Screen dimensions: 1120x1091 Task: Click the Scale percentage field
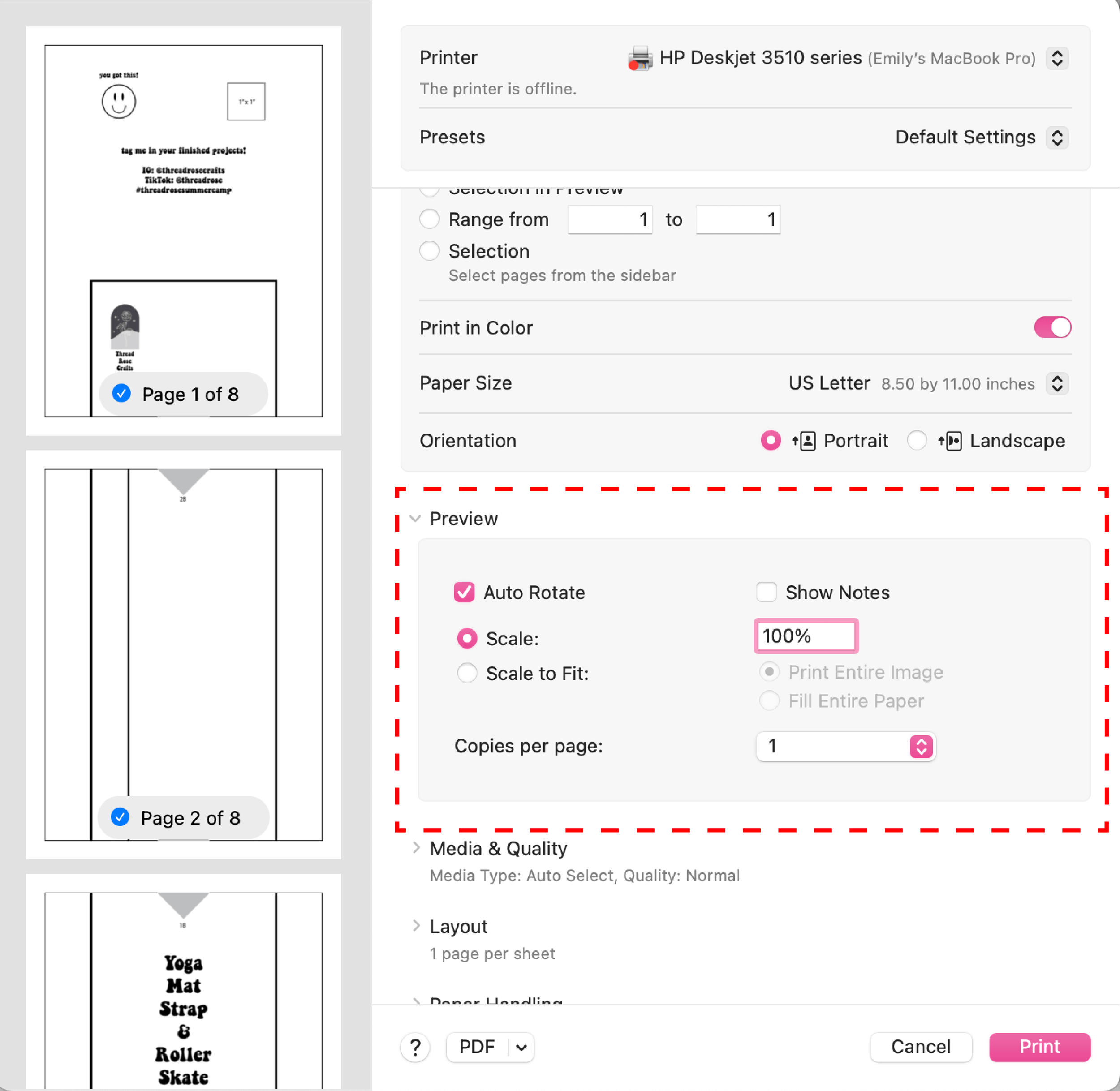coord(806,636)
